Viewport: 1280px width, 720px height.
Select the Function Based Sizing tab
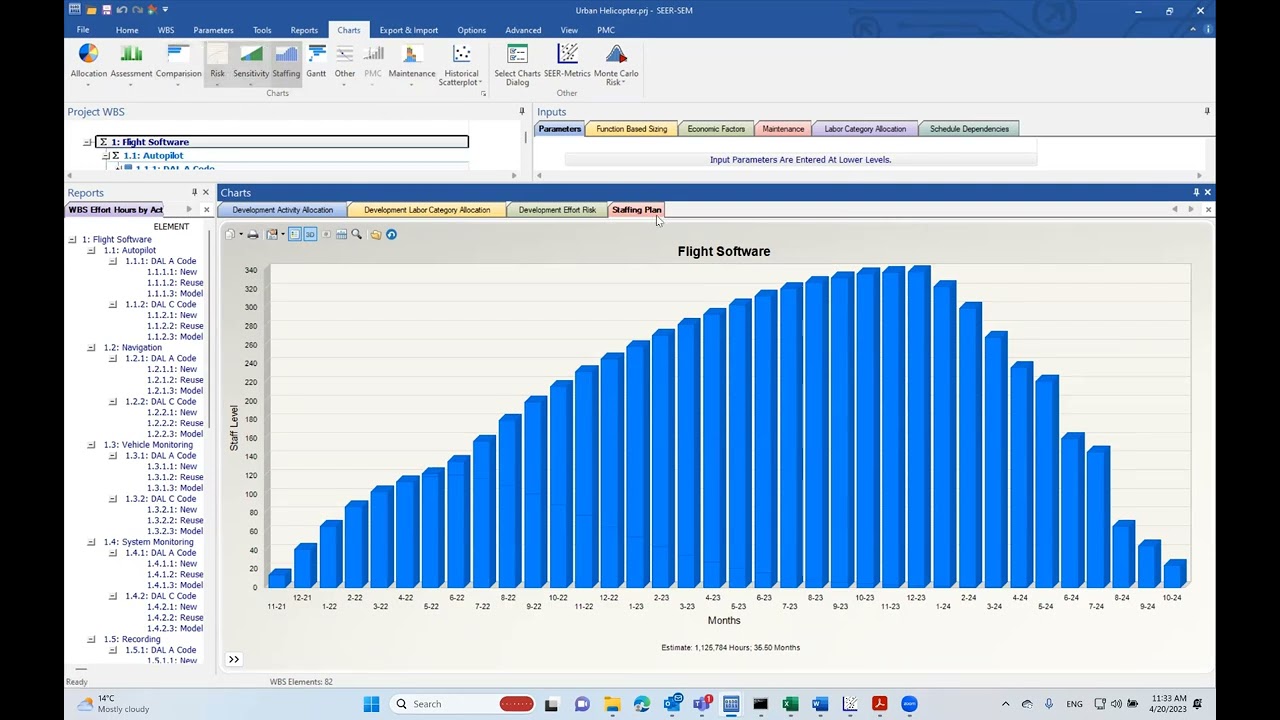(631, 129)
